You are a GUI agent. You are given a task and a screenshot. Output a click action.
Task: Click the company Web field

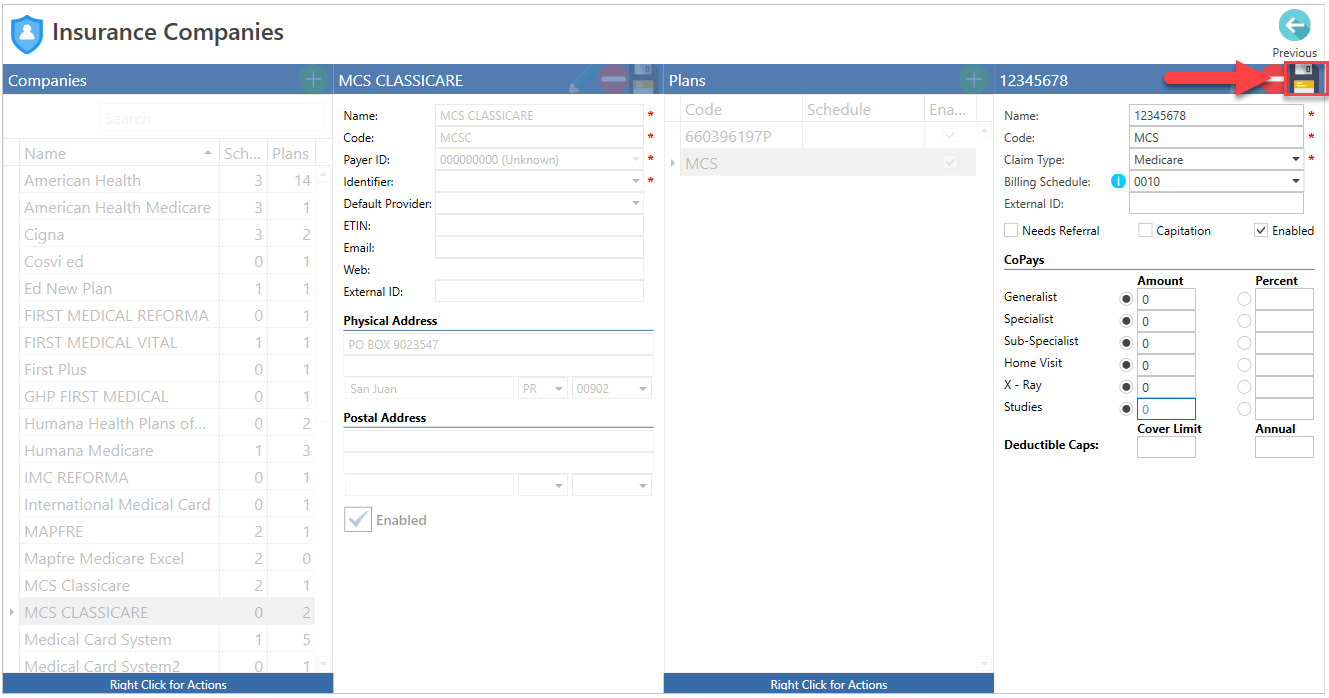click(539, 270)
